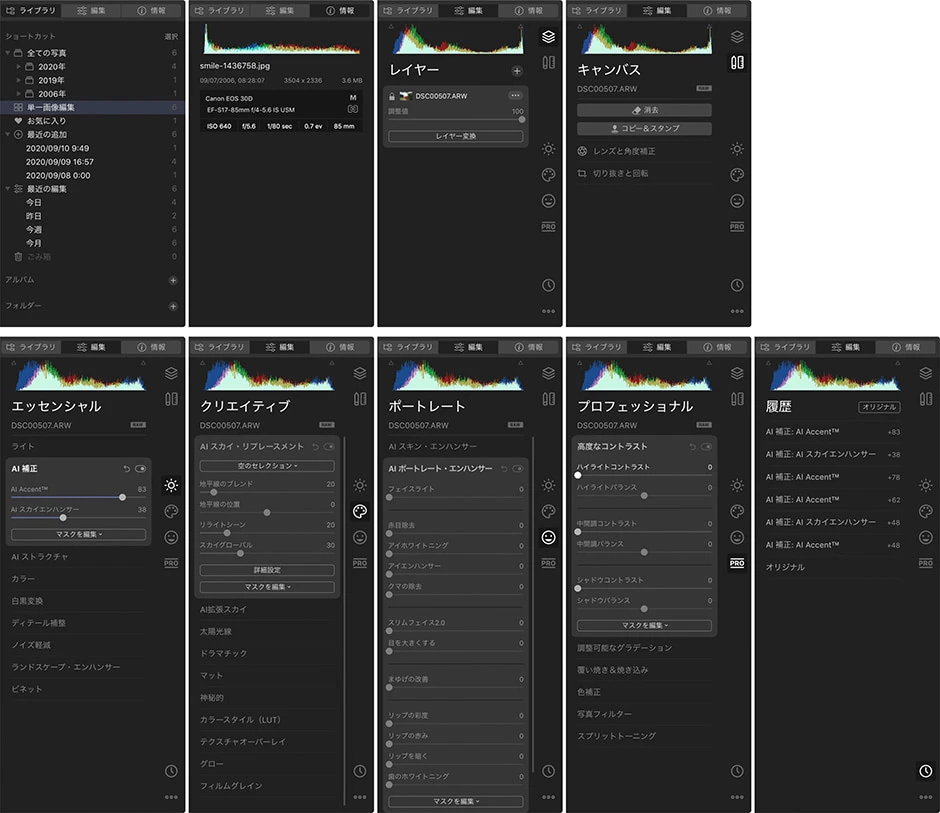Add an album with the アルバム plus icon
The height and width of the screenshot is (813, 940).
pyautogui.click(x=173, y=280)
